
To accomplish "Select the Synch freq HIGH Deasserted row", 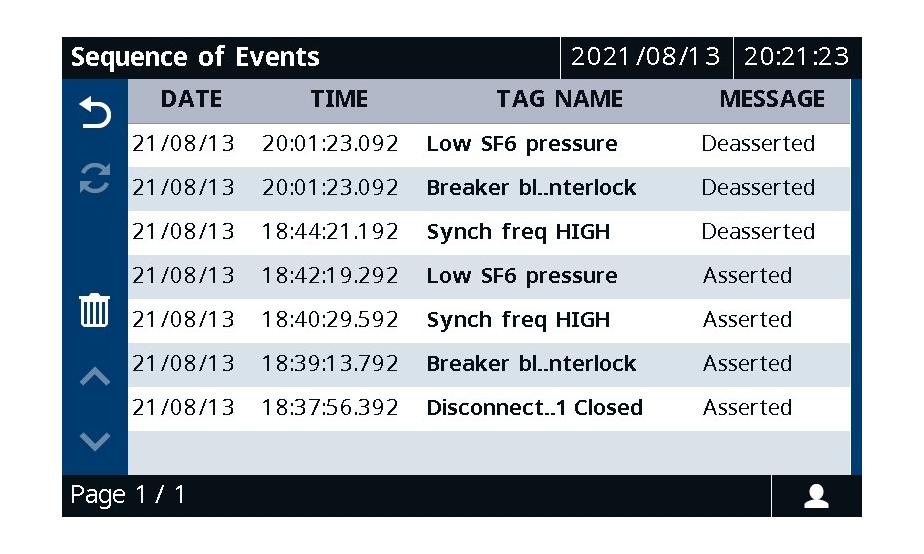I will coord(489,233).
